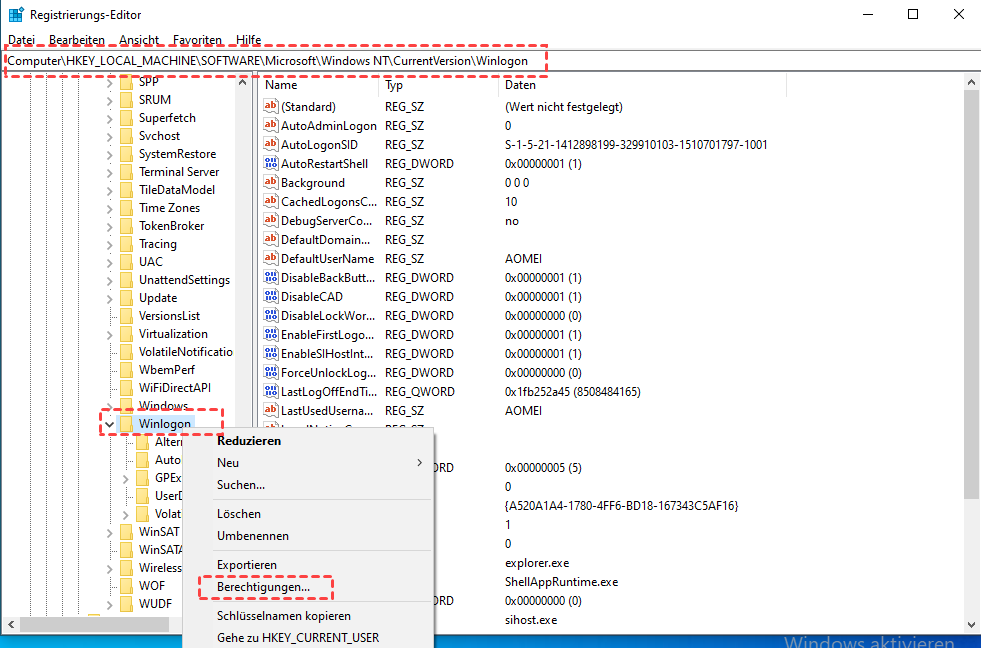
Task: Click the Registry Editor app icon in title bar
Action: tap(16, 15)
